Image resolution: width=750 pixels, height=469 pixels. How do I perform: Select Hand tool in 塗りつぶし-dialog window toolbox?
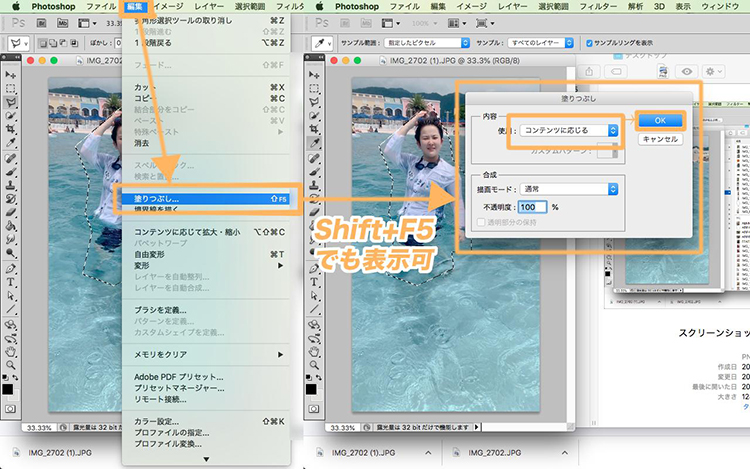[x=314, y=351]
